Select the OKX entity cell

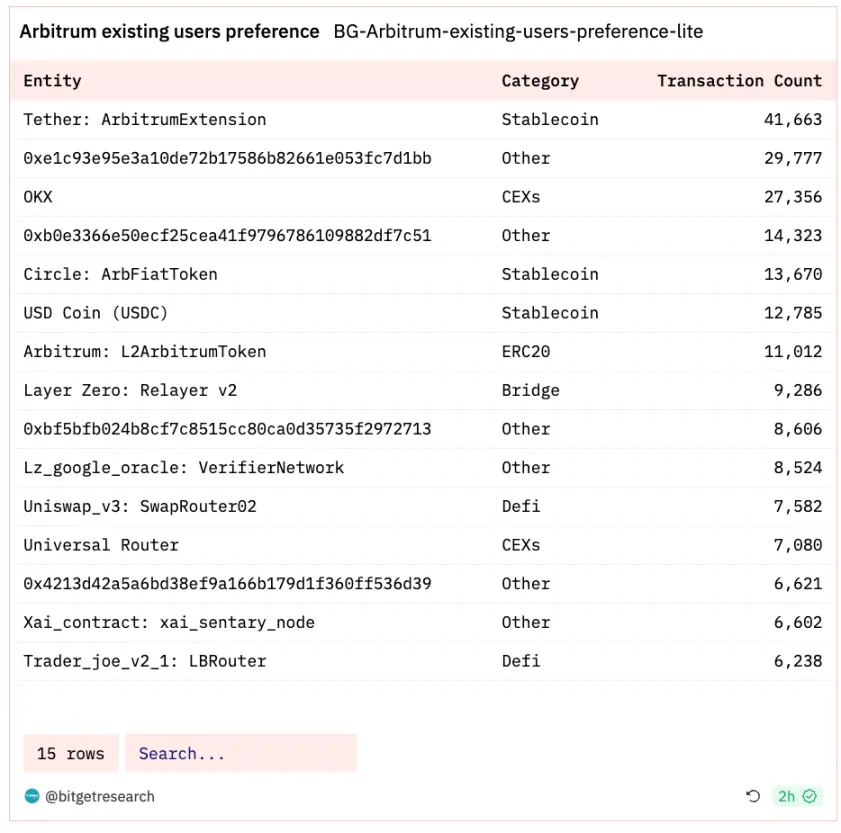point(38,197)
